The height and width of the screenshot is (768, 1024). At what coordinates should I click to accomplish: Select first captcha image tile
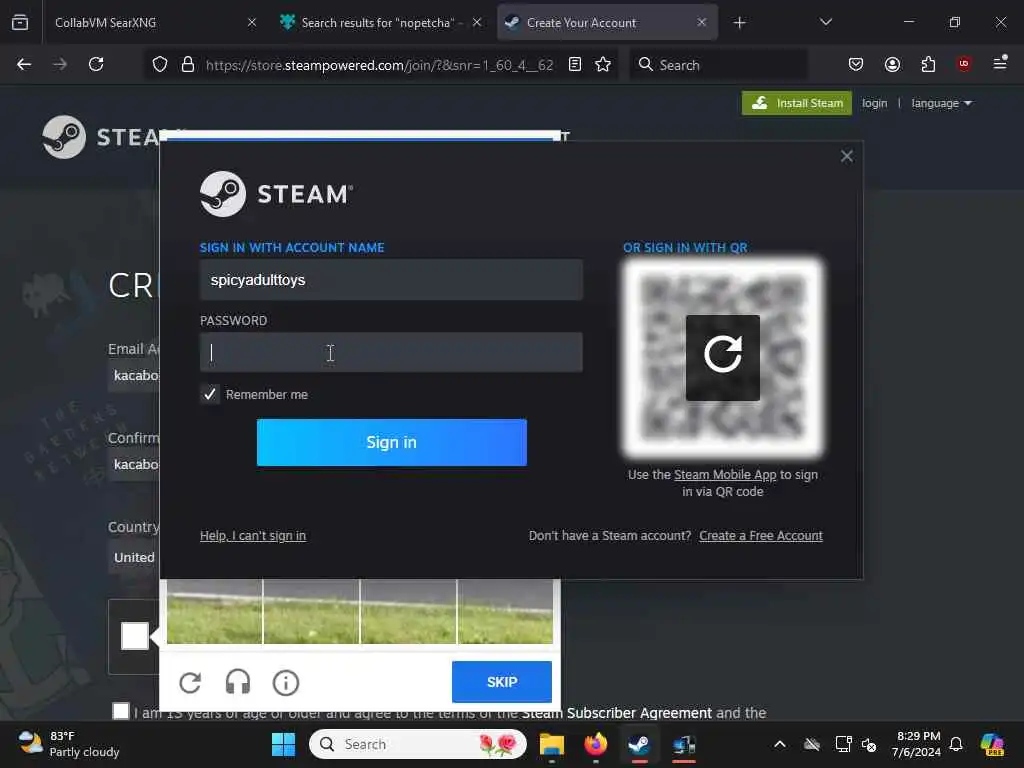215,611
